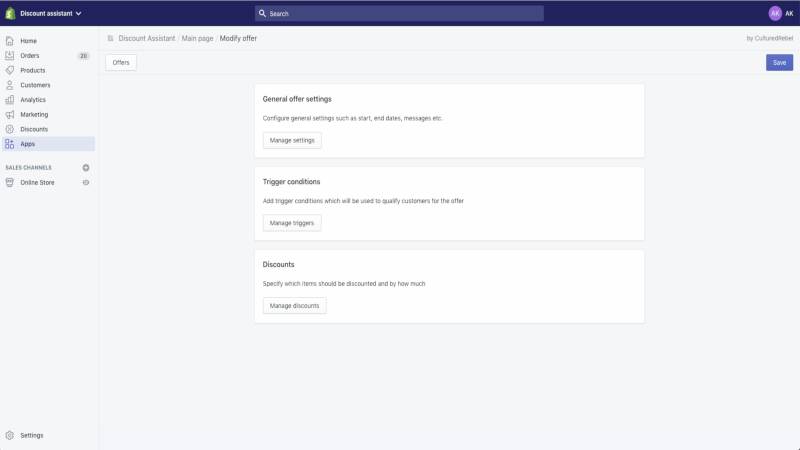Open the Discounts percent icon
The height and width of the screenshot is (450, 800).
click(x=10, y=130)
